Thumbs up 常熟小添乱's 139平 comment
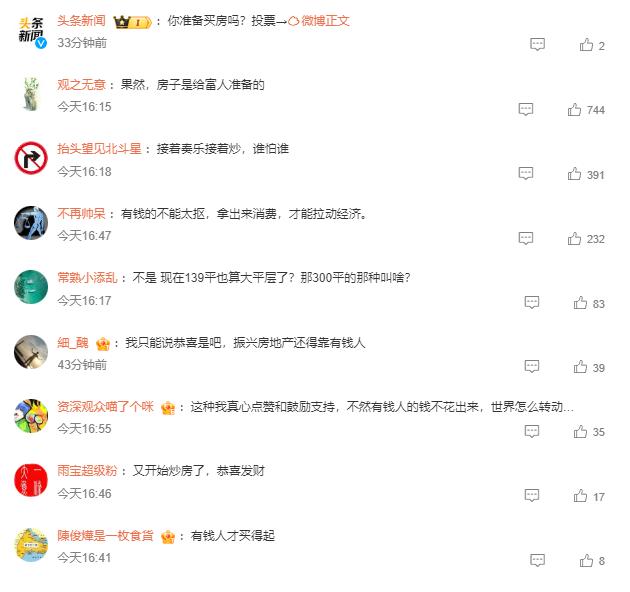Image resolution: width=630 pixels, height=592 pixels. tap(580, 303)
